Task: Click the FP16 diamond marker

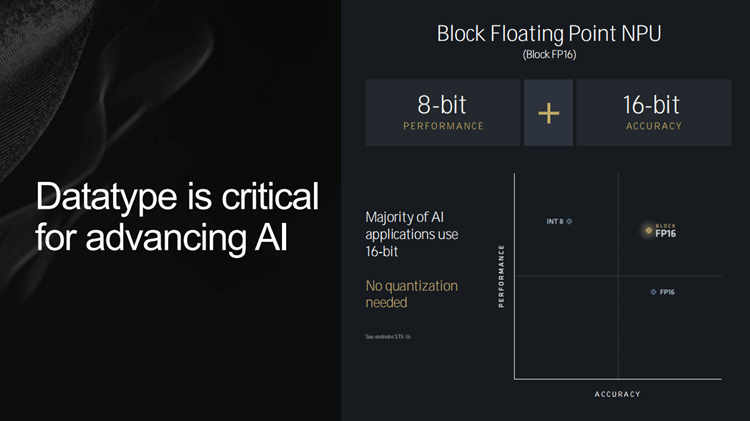Action: tap(653, 292)
